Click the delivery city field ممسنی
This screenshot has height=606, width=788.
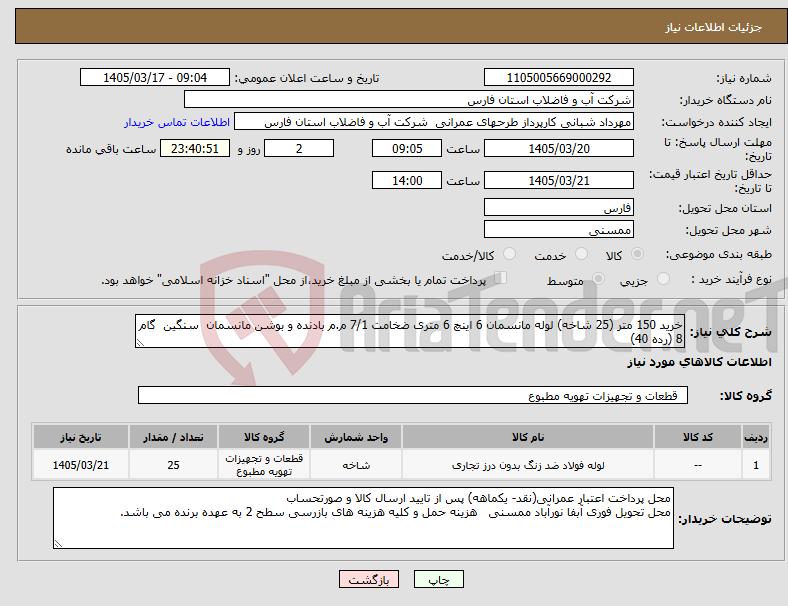click(559, 230)
